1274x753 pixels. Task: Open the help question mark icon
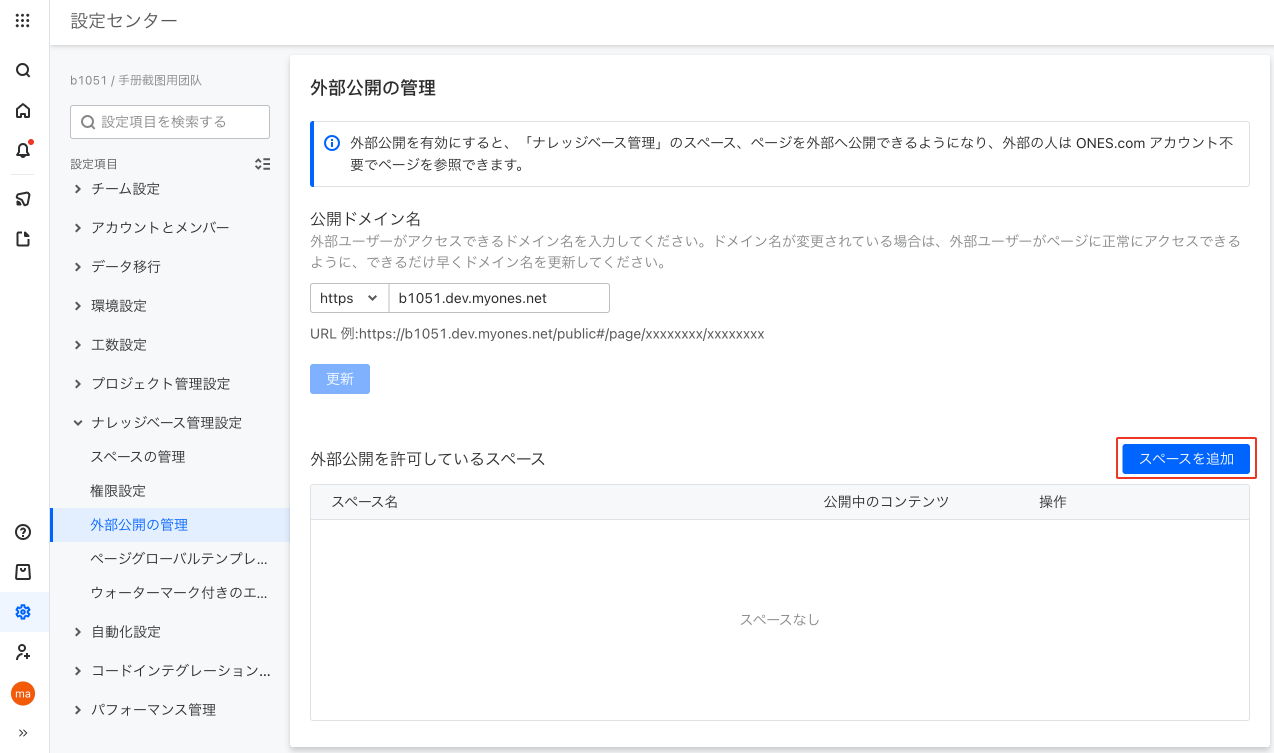23,532
